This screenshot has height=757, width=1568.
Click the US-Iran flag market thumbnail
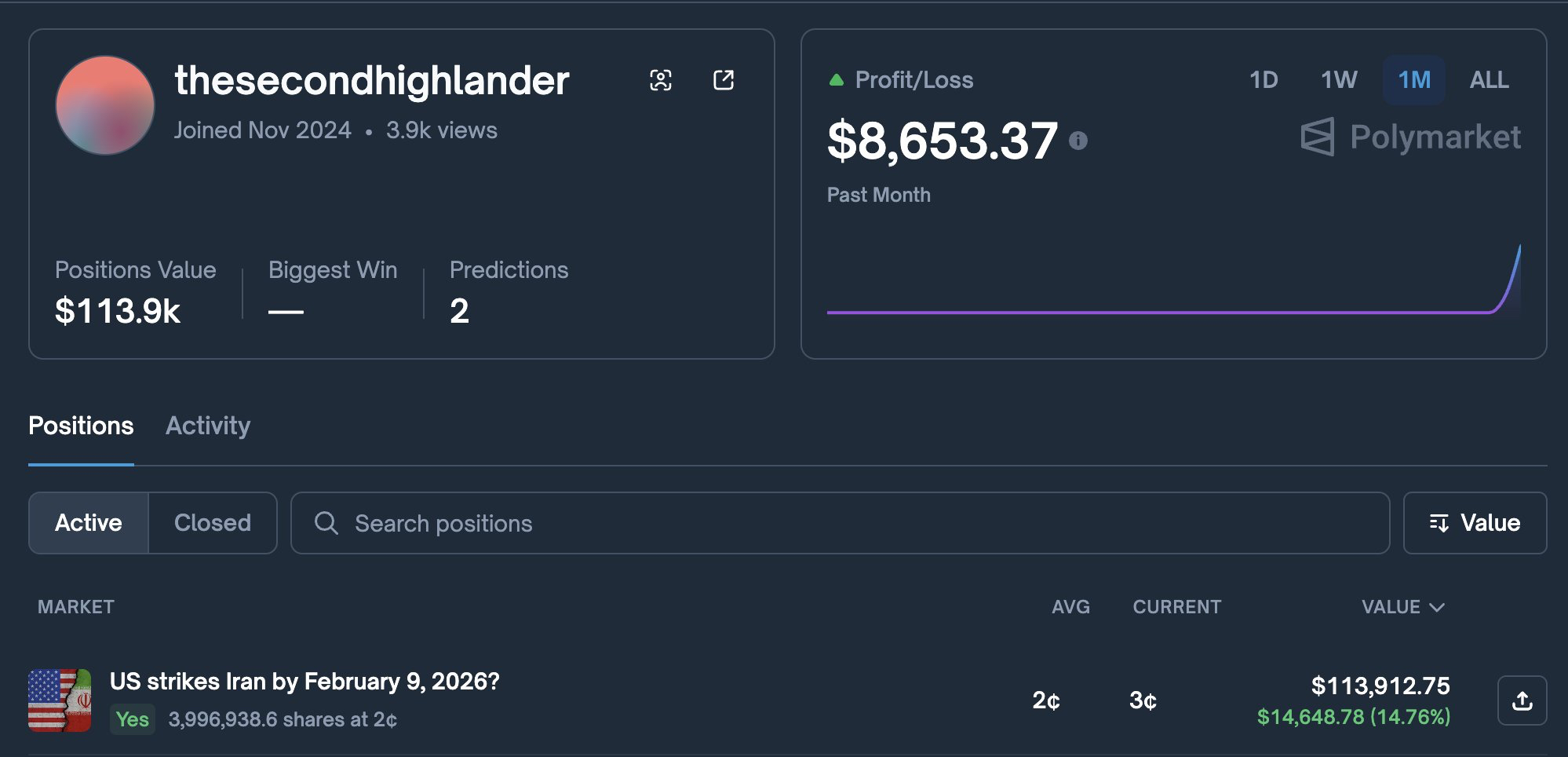pyautogui.click(x=60, y=700)
